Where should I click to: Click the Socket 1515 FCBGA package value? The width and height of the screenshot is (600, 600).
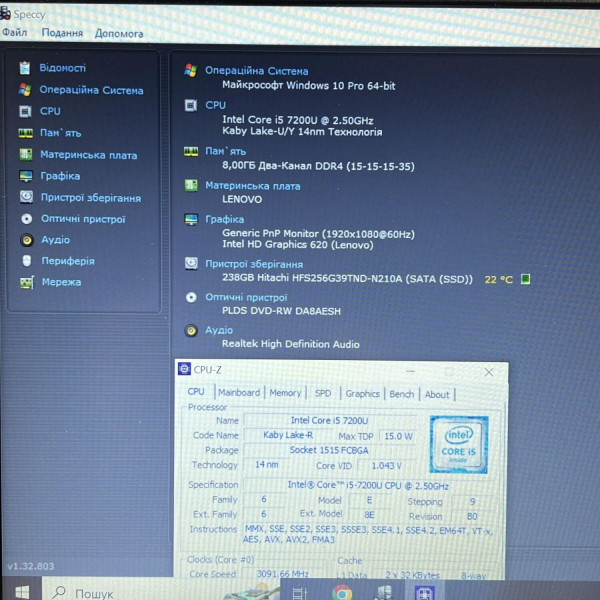click(x=329, y=450)
